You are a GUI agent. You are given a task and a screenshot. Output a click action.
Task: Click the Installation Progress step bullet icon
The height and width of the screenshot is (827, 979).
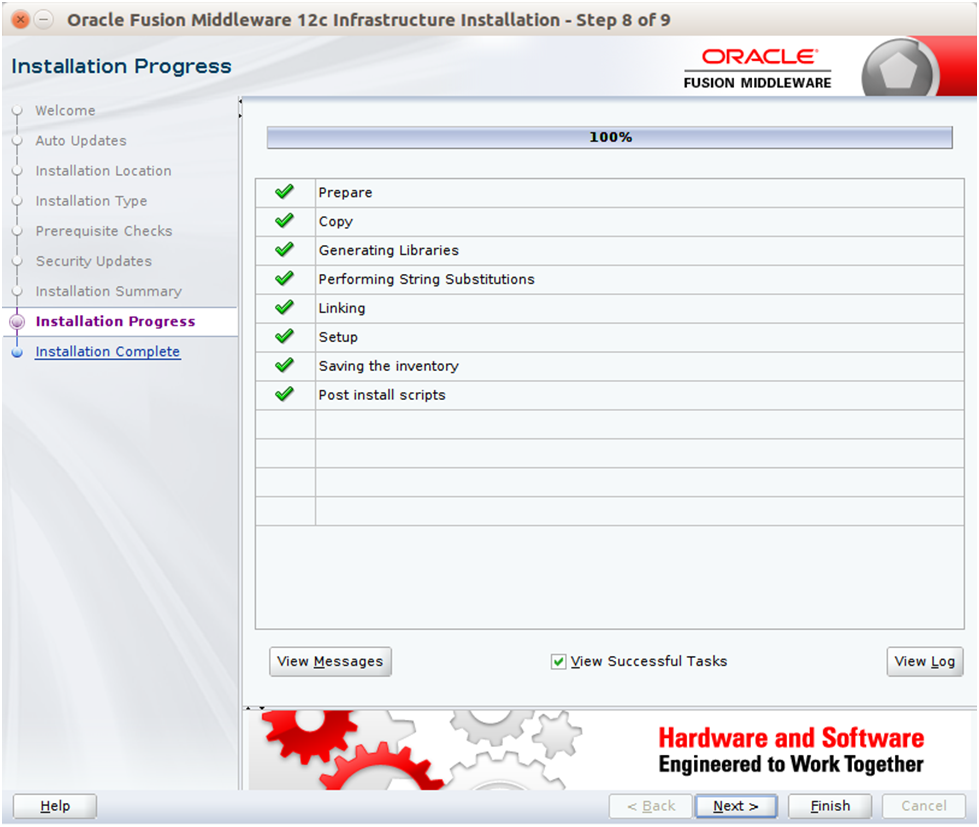coord(17,321)
